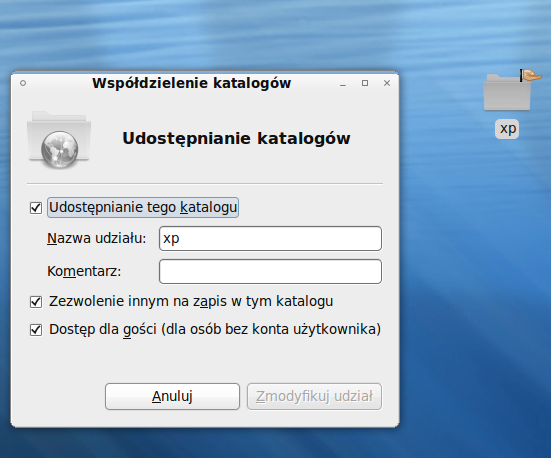Screen dimensions: 551x458
Task: Maximize the Współdzielenie katalogów dialog
Action: point(365,83)
